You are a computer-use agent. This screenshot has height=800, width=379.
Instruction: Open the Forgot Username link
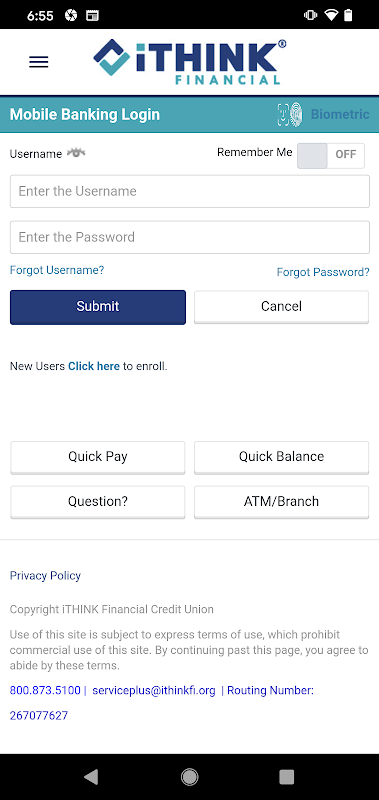[57, 270]
